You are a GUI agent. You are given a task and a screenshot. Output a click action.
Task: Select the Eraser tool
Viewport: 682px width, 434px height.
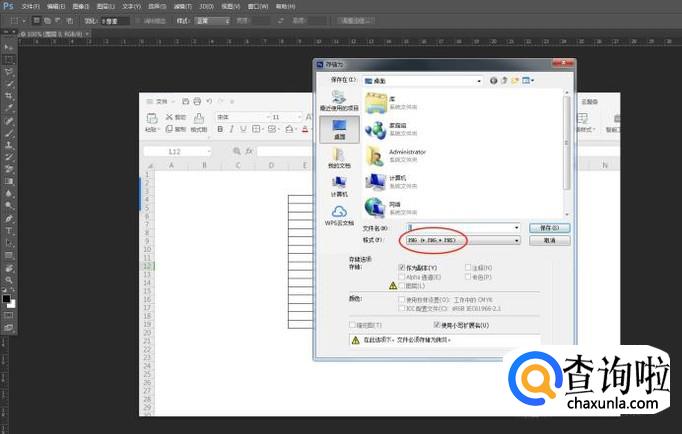(x=9, y=170)
